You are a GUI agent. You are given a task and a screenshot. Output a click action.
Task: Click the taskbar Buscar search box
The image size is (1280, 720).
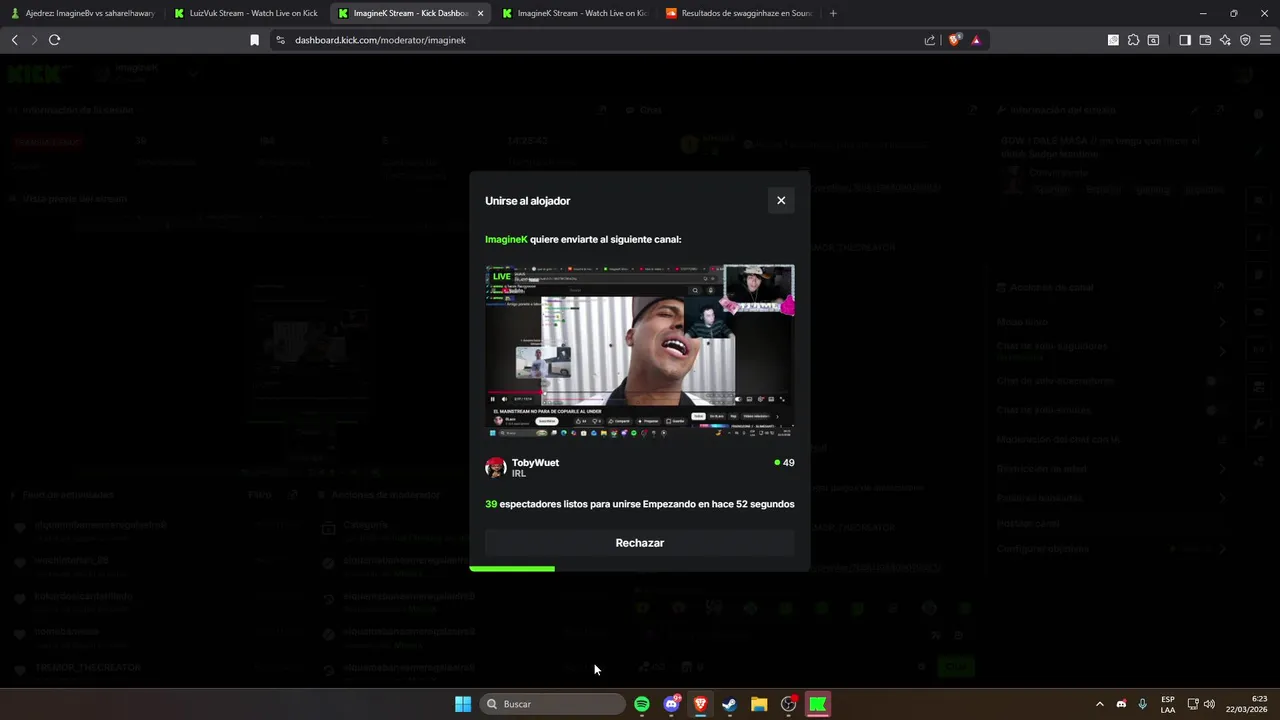[553, 704]
